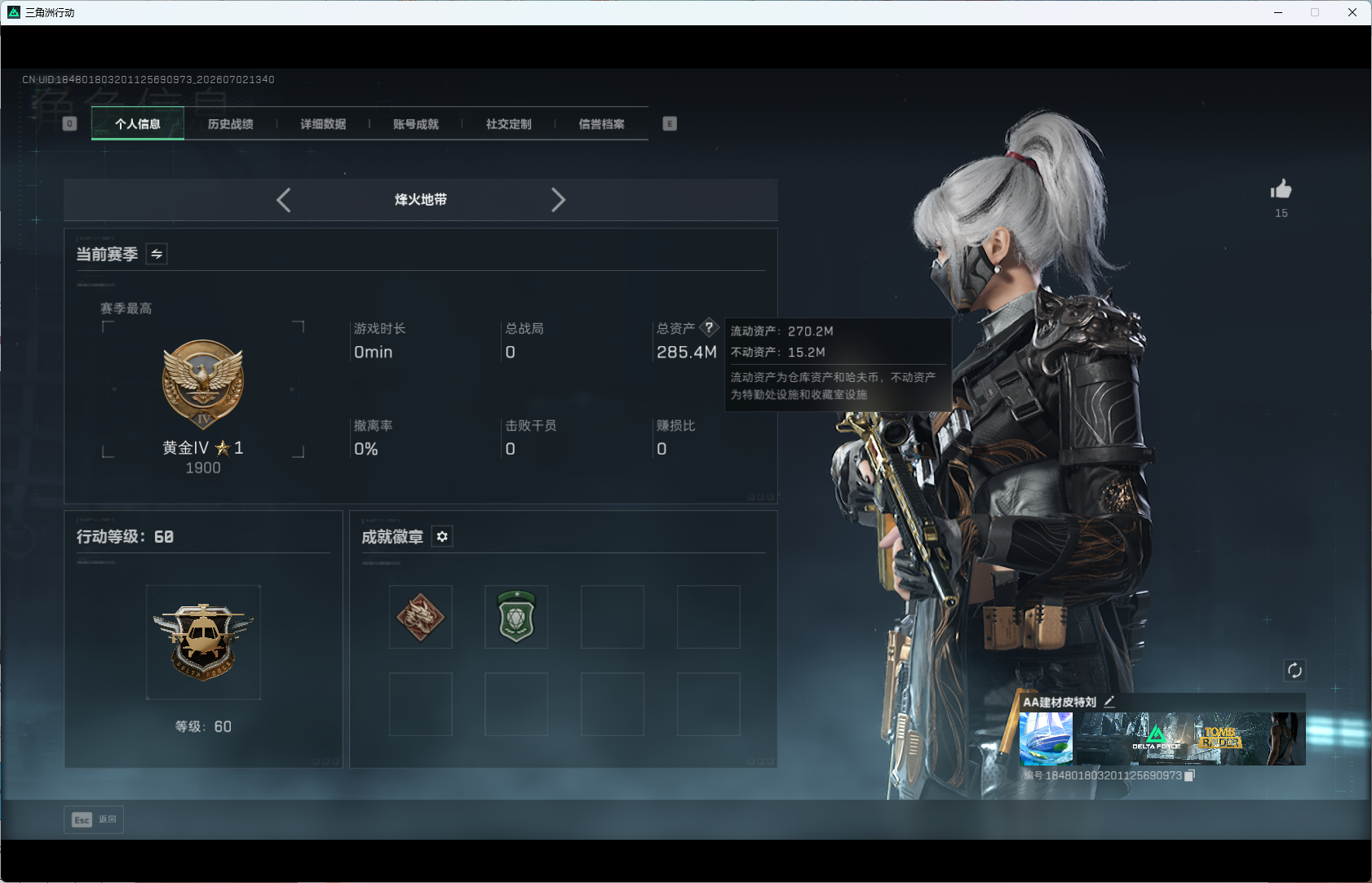
Task: Switch to previous game mode arrow
Action: click(284, 200)
